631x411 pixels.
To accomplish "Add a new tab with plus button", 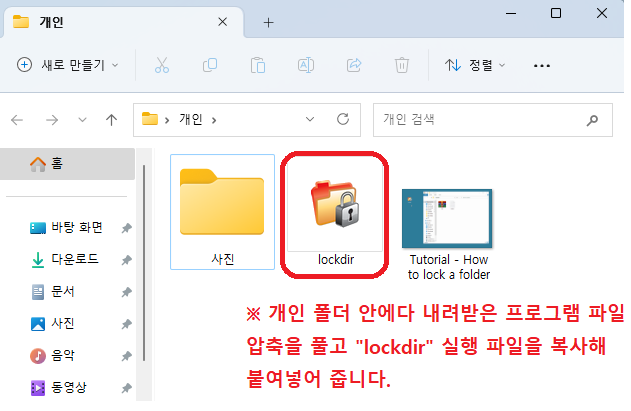I will pos(268,23).
